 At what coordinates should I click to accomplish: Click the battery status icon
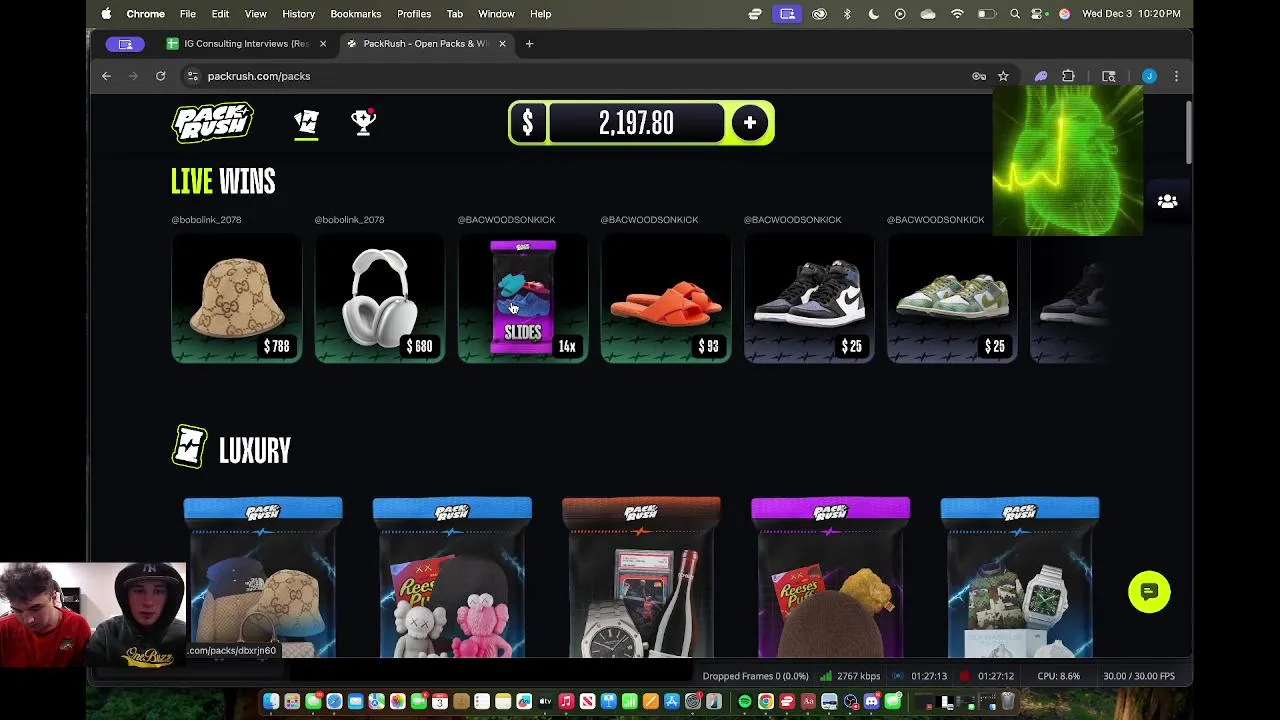tap(986, 14)
